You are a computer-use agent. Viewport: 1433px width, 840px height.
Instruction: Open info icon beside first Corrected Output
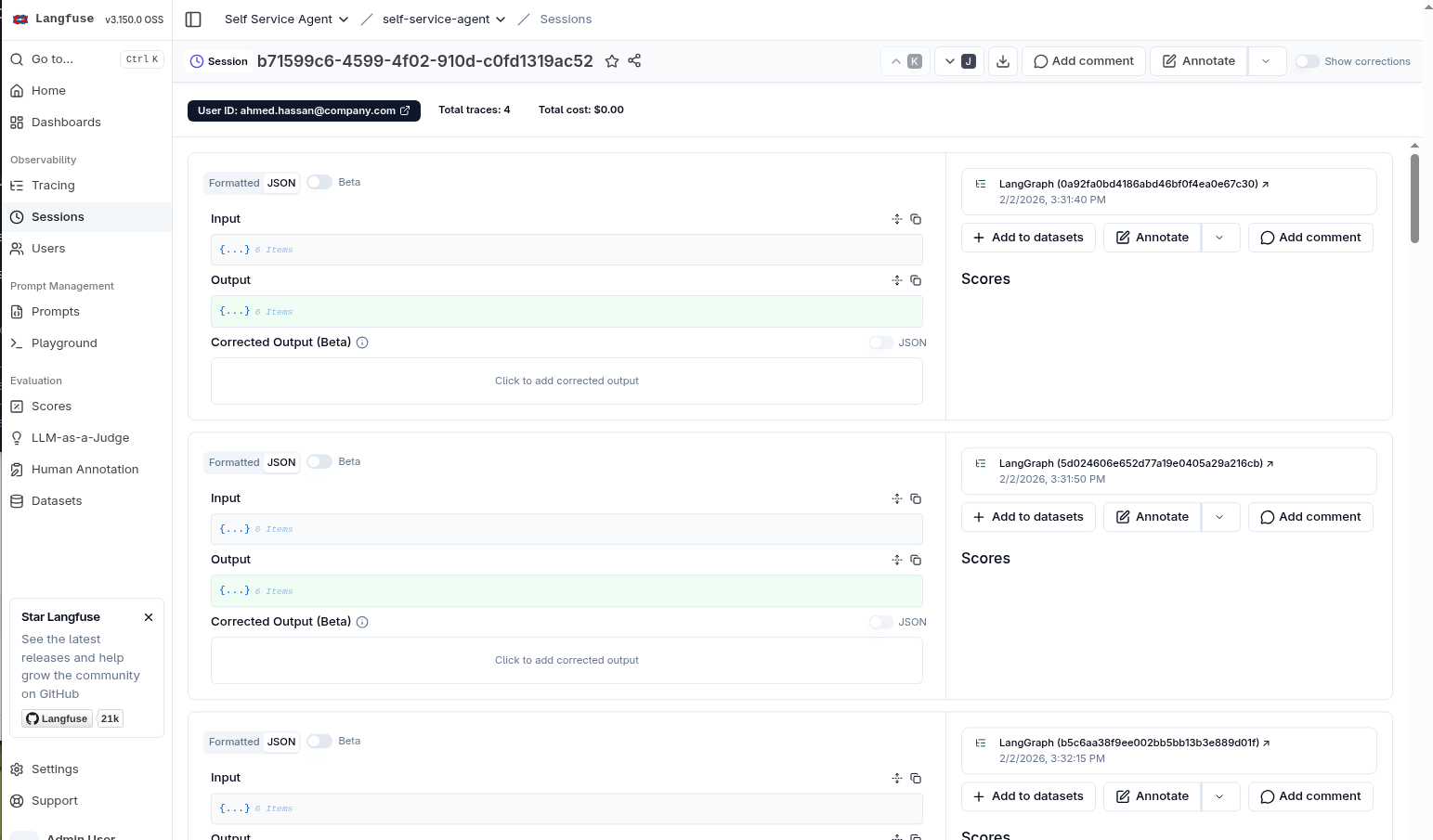pyautogui.click(x=362, y=342)
